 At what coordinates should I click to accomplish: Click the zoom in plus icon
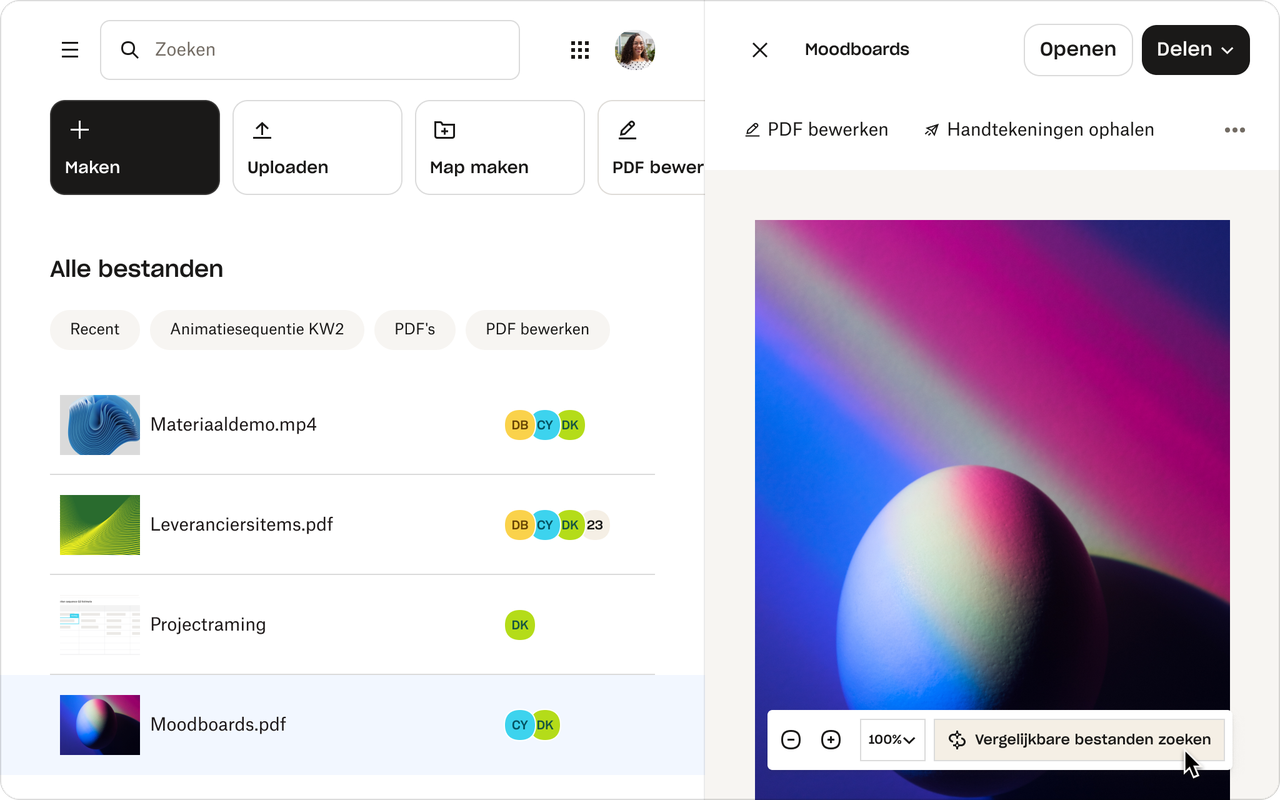pos(830,739)
